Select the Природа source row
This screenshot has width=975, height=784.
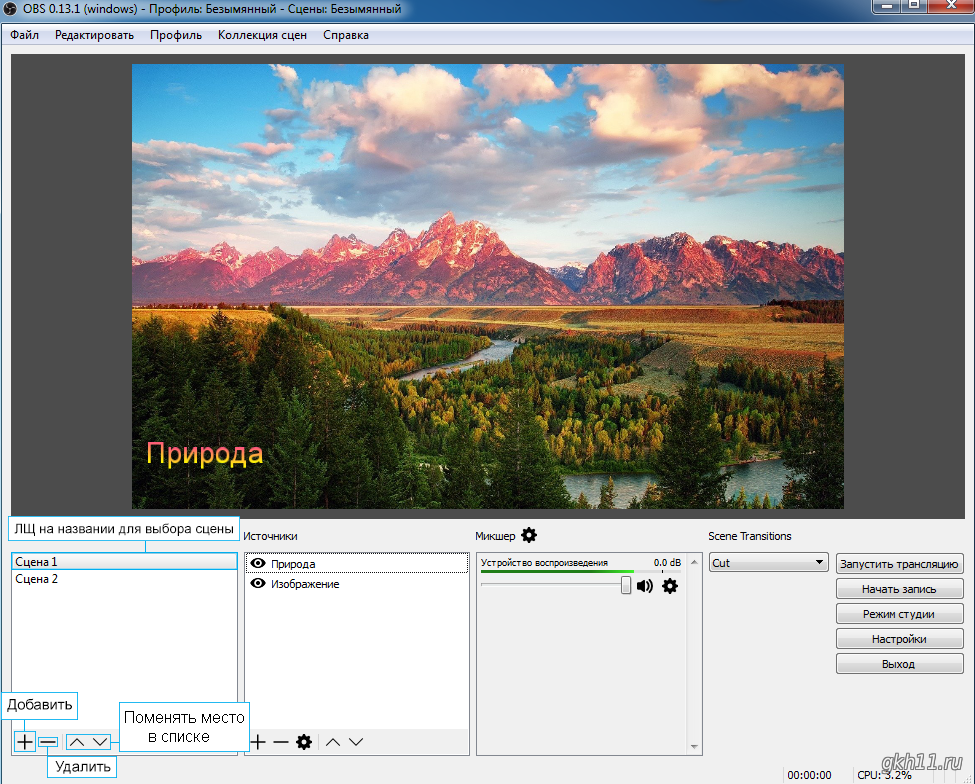(357, 563)
